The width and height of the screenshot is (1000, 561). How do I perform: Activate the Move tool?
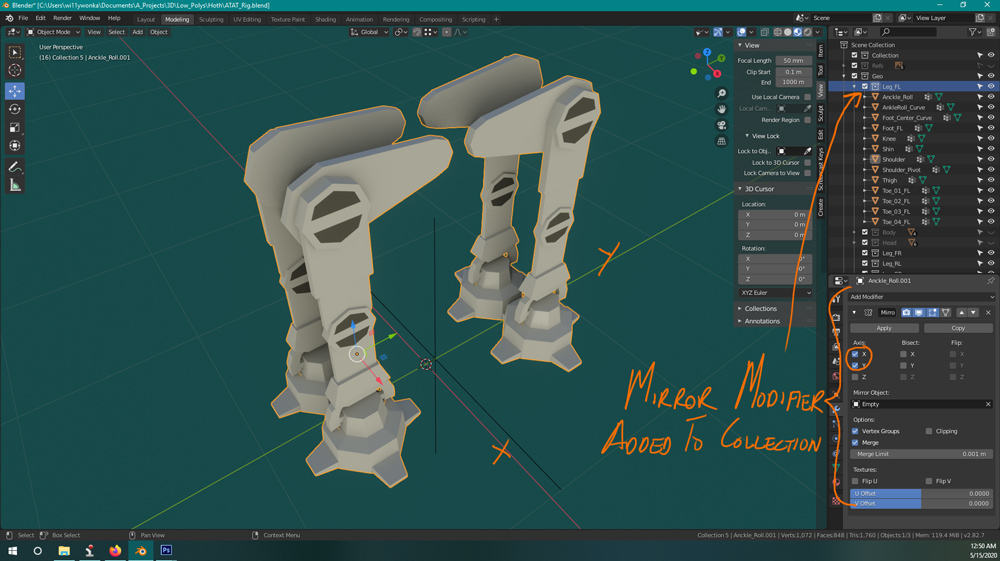coord(15,91)
